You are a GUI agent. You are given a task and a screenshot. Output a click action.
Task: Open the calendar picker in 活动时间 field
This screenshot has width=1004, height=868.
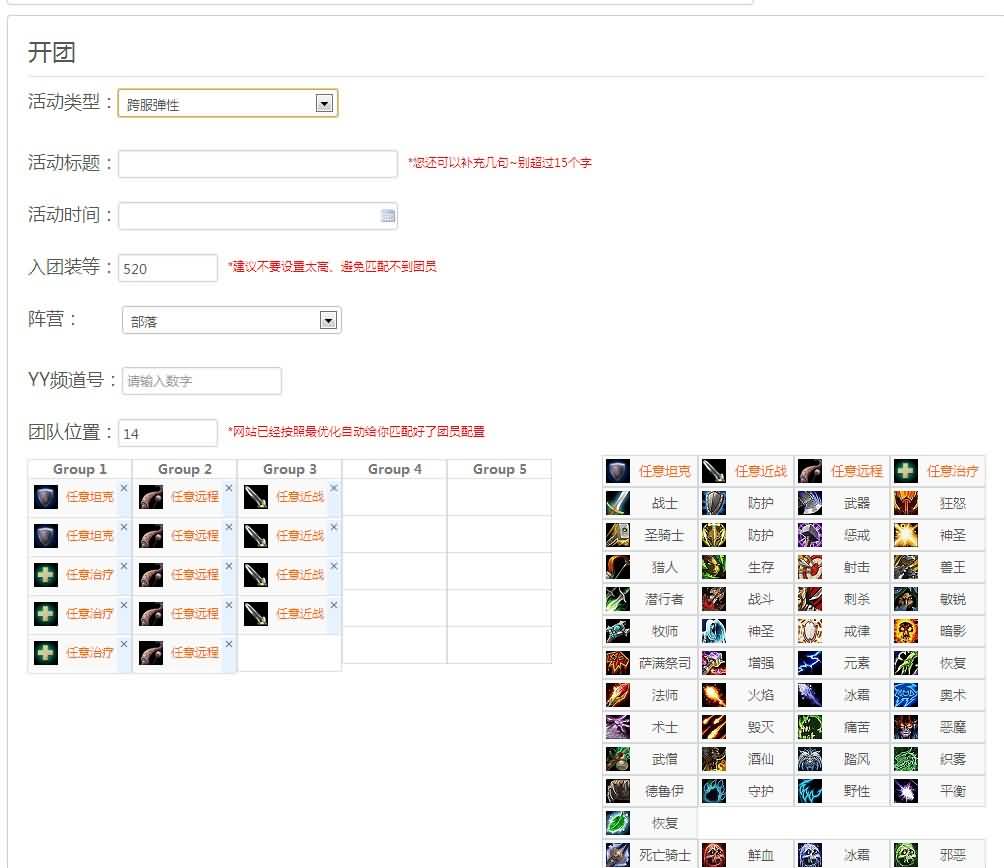click(387, 216)
